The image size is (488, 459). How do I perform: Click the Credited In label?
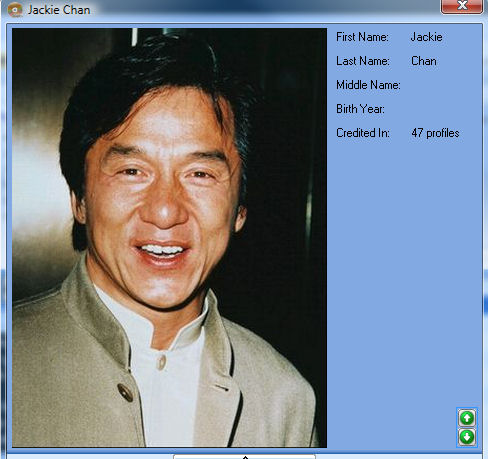coord(363,133)
